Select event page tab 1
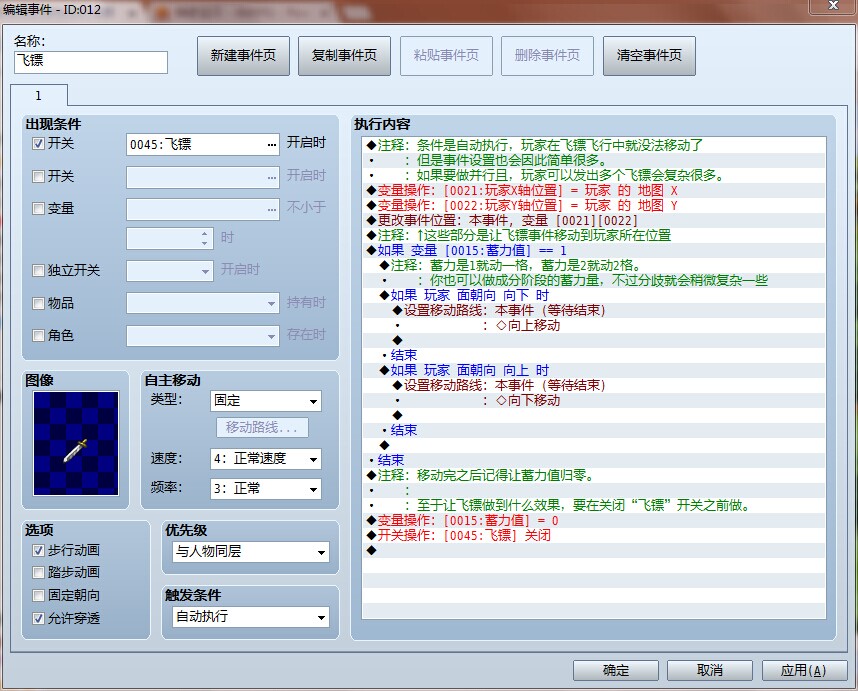Image resolution: width=858 pixels, height=691 pixels. (38, 95)
